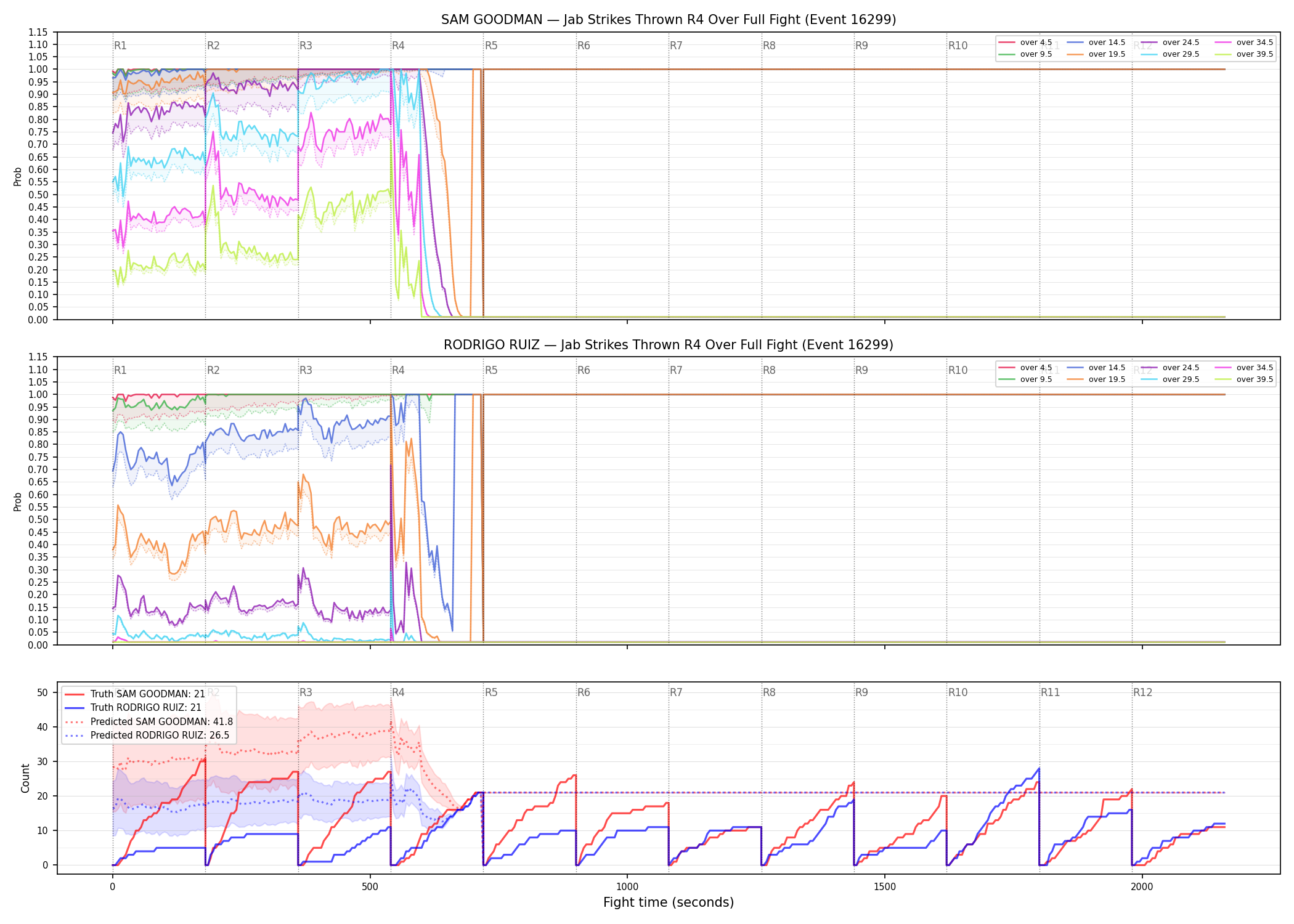Click 'Predicted SAM GOODMAN: 41.8' legend entry
This screenshot has height=924, width=1294.
pyautogui.click(x=149, y=722)
